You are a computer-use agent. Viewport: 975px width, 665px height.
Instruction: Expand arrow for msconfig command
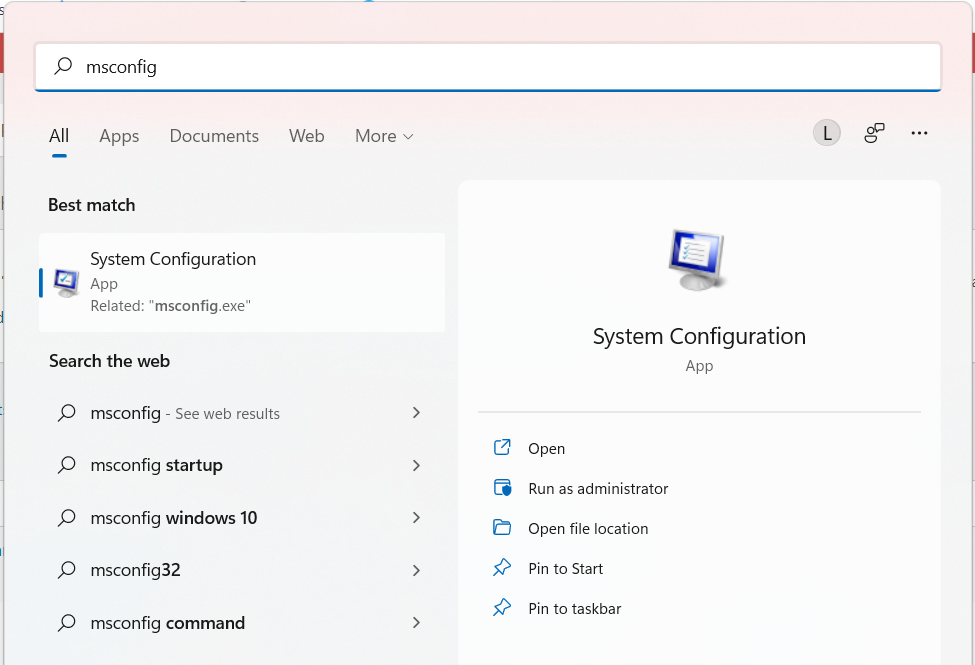tap(416, 623)
